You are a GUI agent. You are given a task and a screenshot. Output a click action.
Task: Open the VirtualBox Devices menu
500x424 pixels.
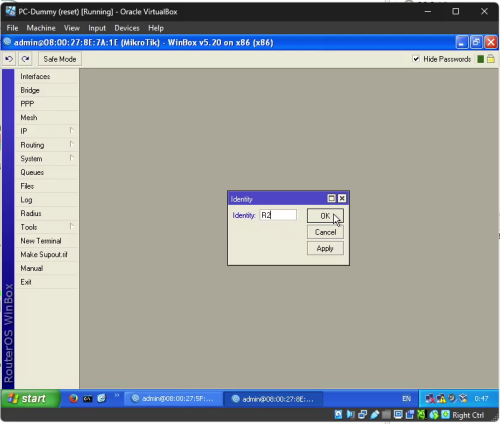click(x=127, y=28)
